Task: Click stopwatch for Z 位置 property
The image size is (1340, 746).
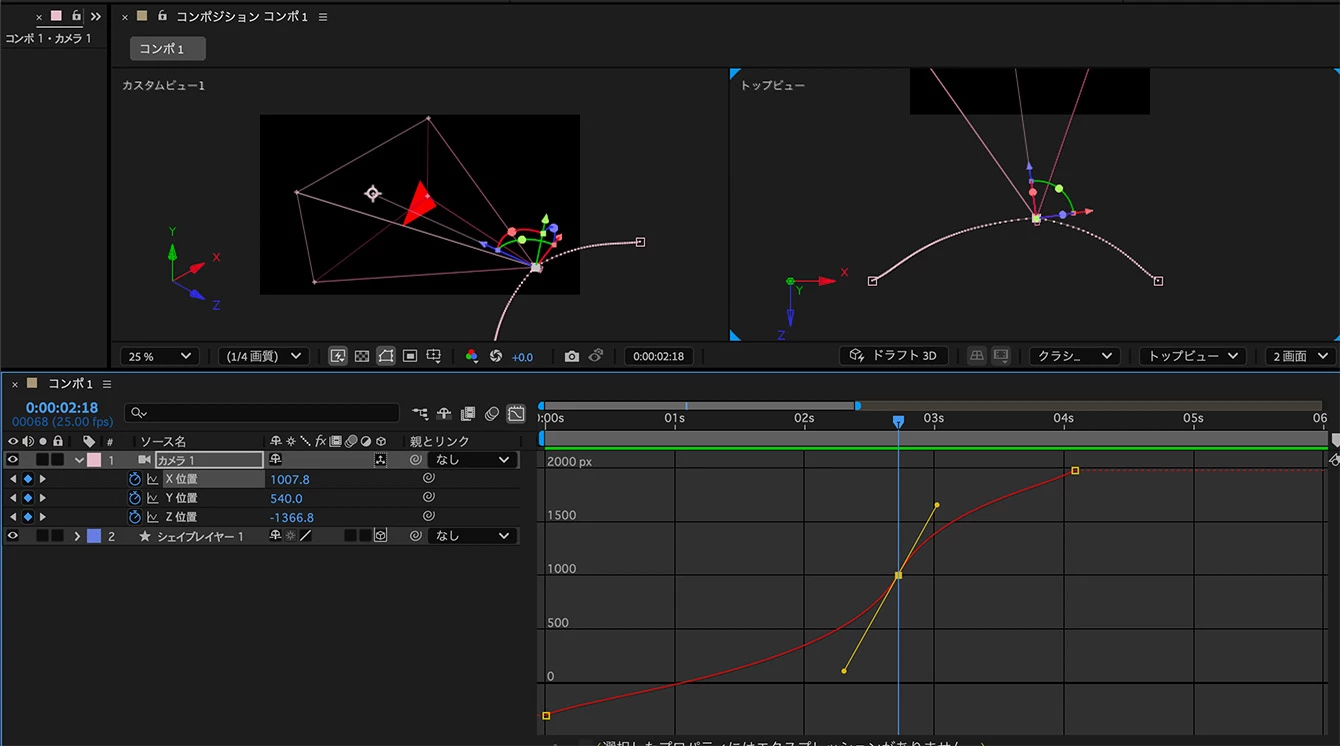Action: 135,517
